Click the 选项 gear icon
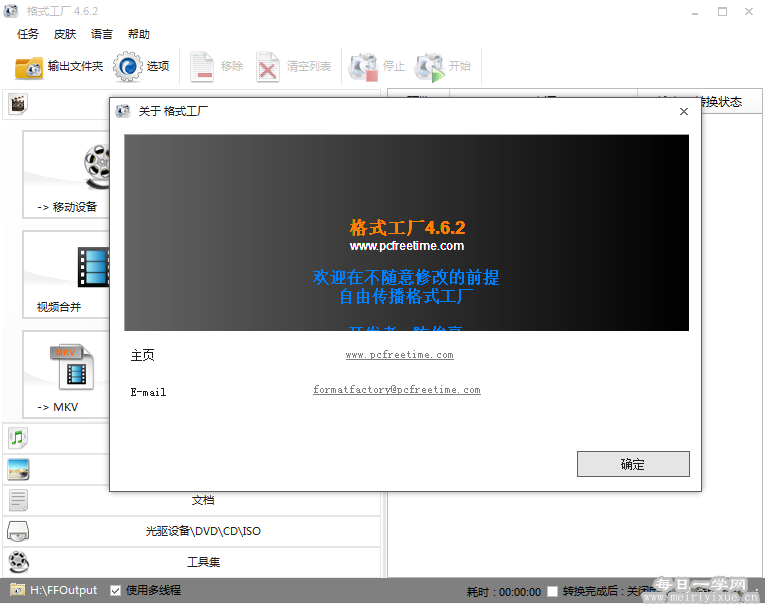The width and height of the screenshot is (765, 604). (x=128, y=66)
